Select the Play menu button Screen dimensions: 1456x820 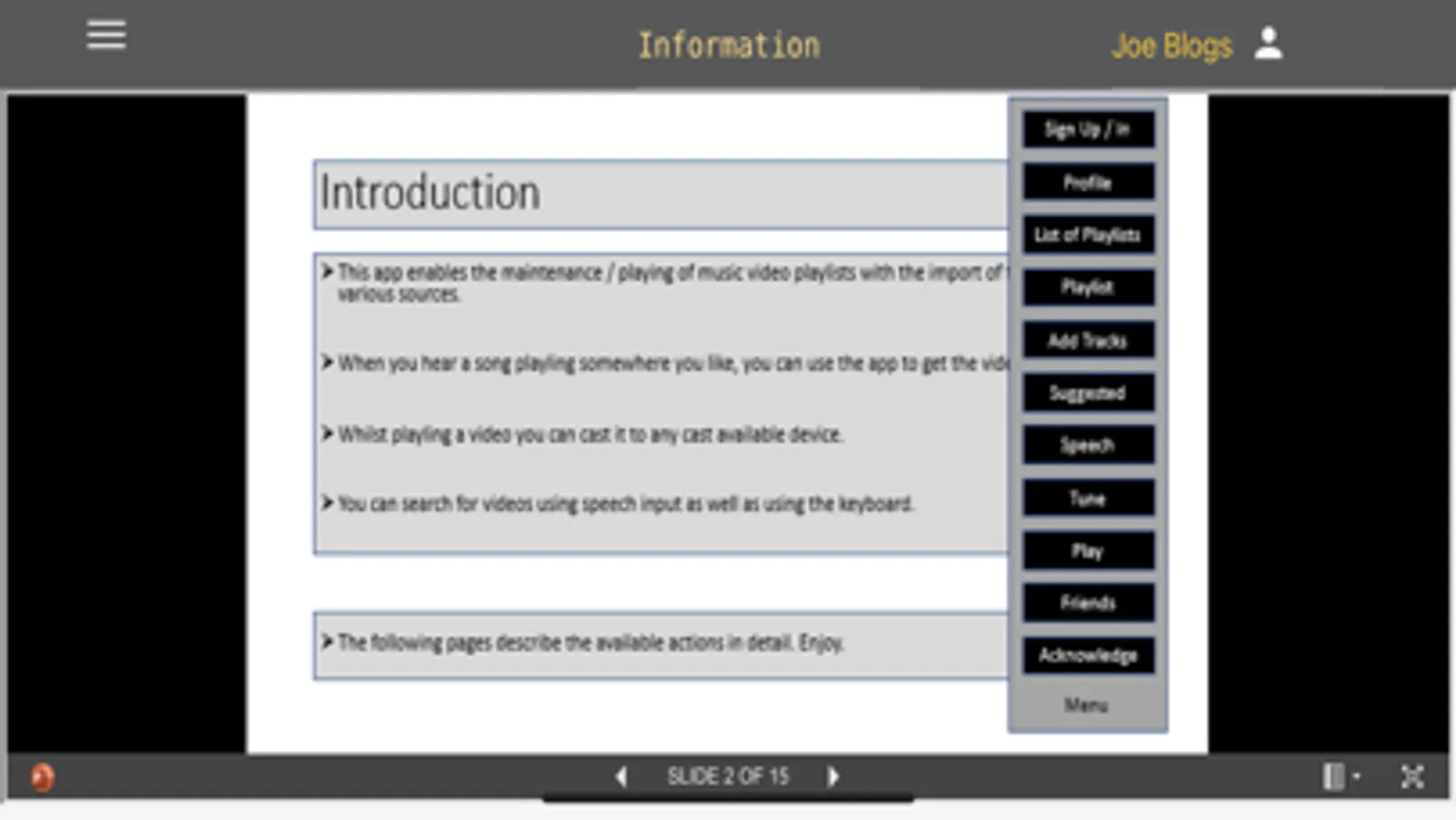(x=1088, y=550)
